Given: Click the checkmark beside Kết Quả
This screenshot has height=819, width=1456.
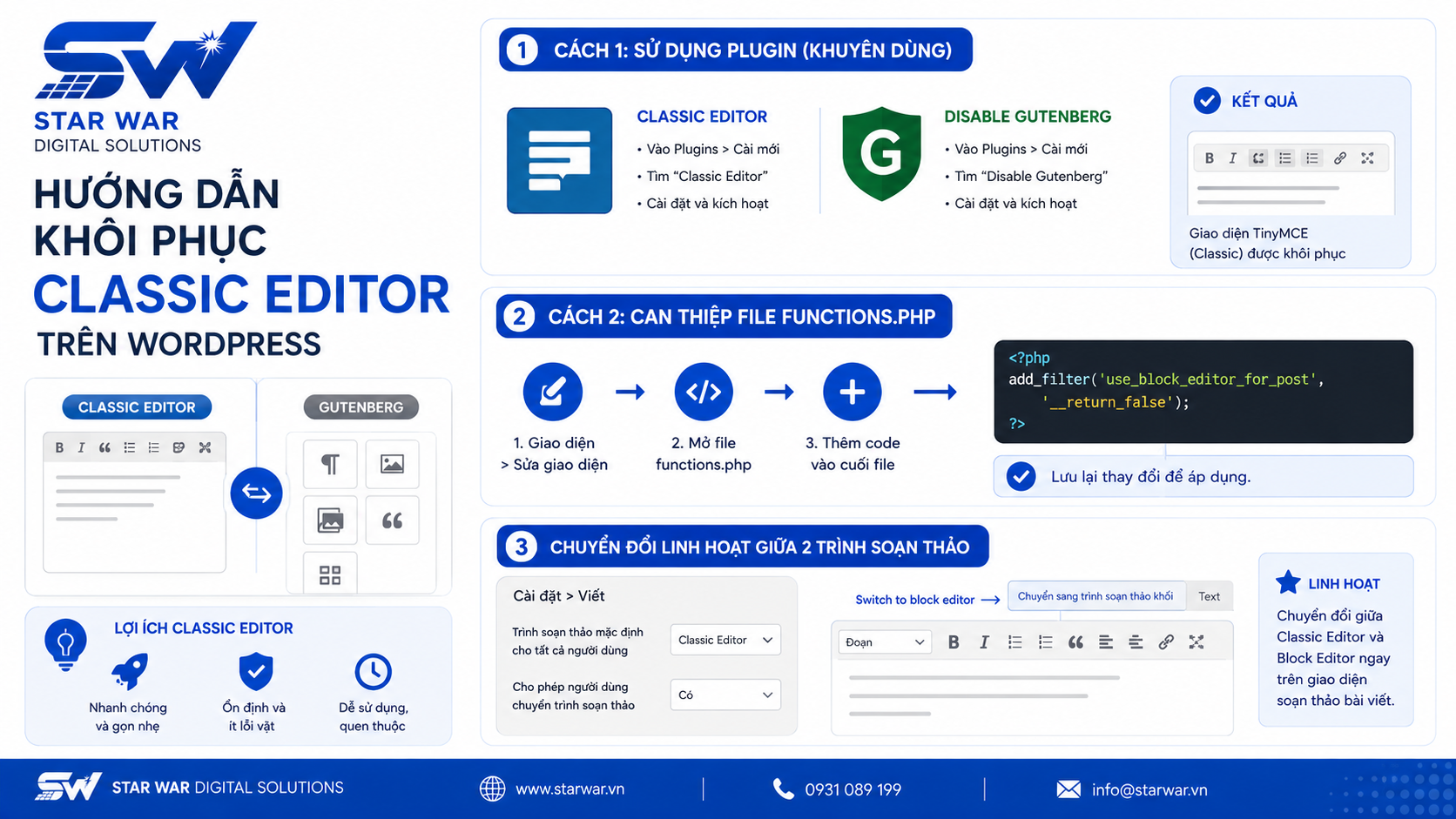Looking at the screenshot, I should [1207, 101].
